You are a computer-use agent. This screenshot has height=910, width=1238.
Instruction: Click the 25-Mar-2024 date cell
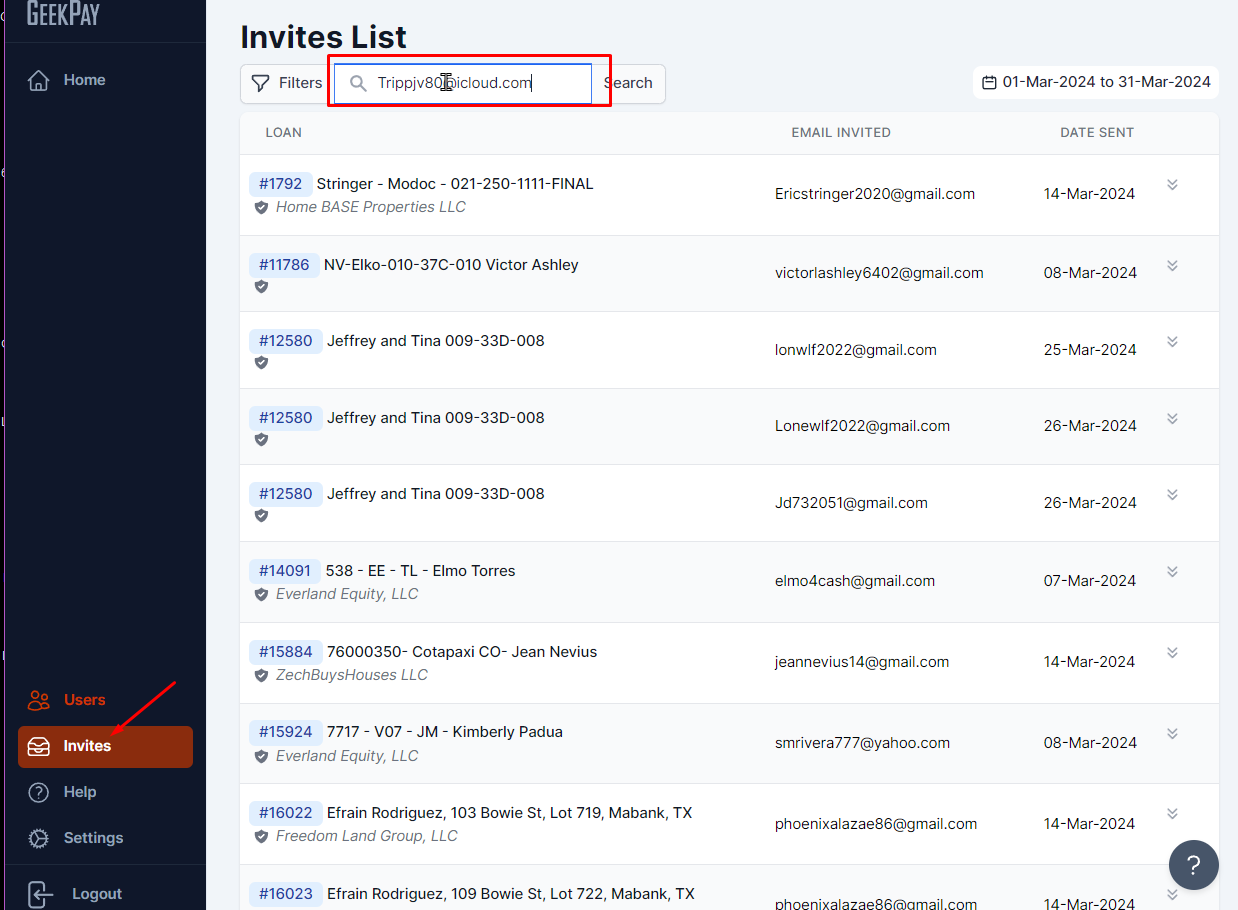tap(1090, 350)
